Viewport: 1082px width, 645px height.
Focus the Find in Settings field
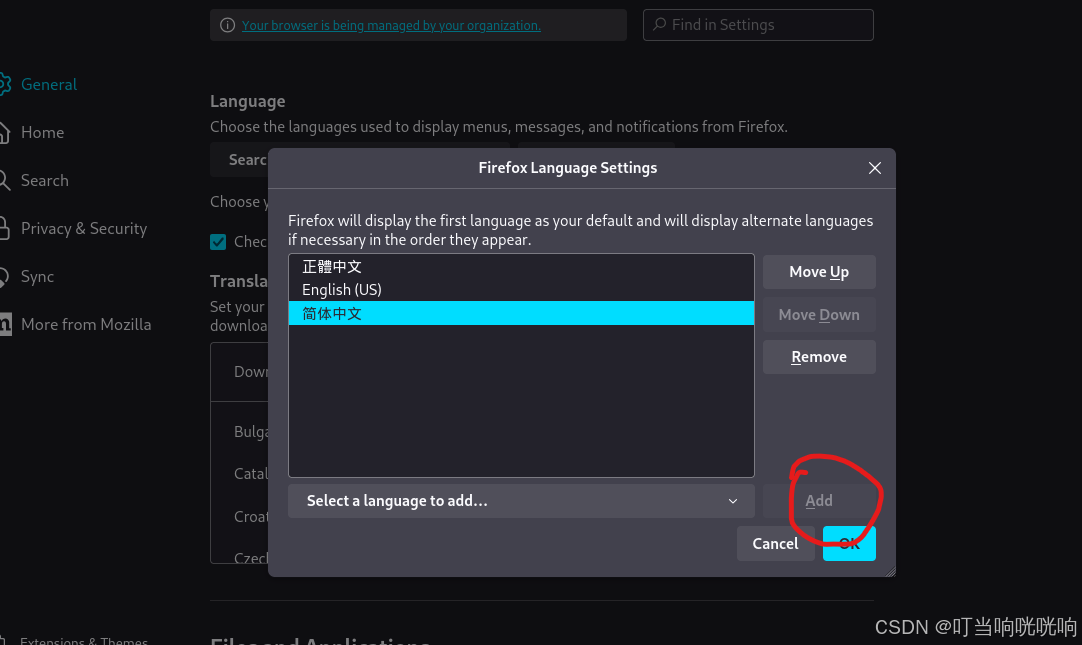pyautogui.click(x=758, y=25)
